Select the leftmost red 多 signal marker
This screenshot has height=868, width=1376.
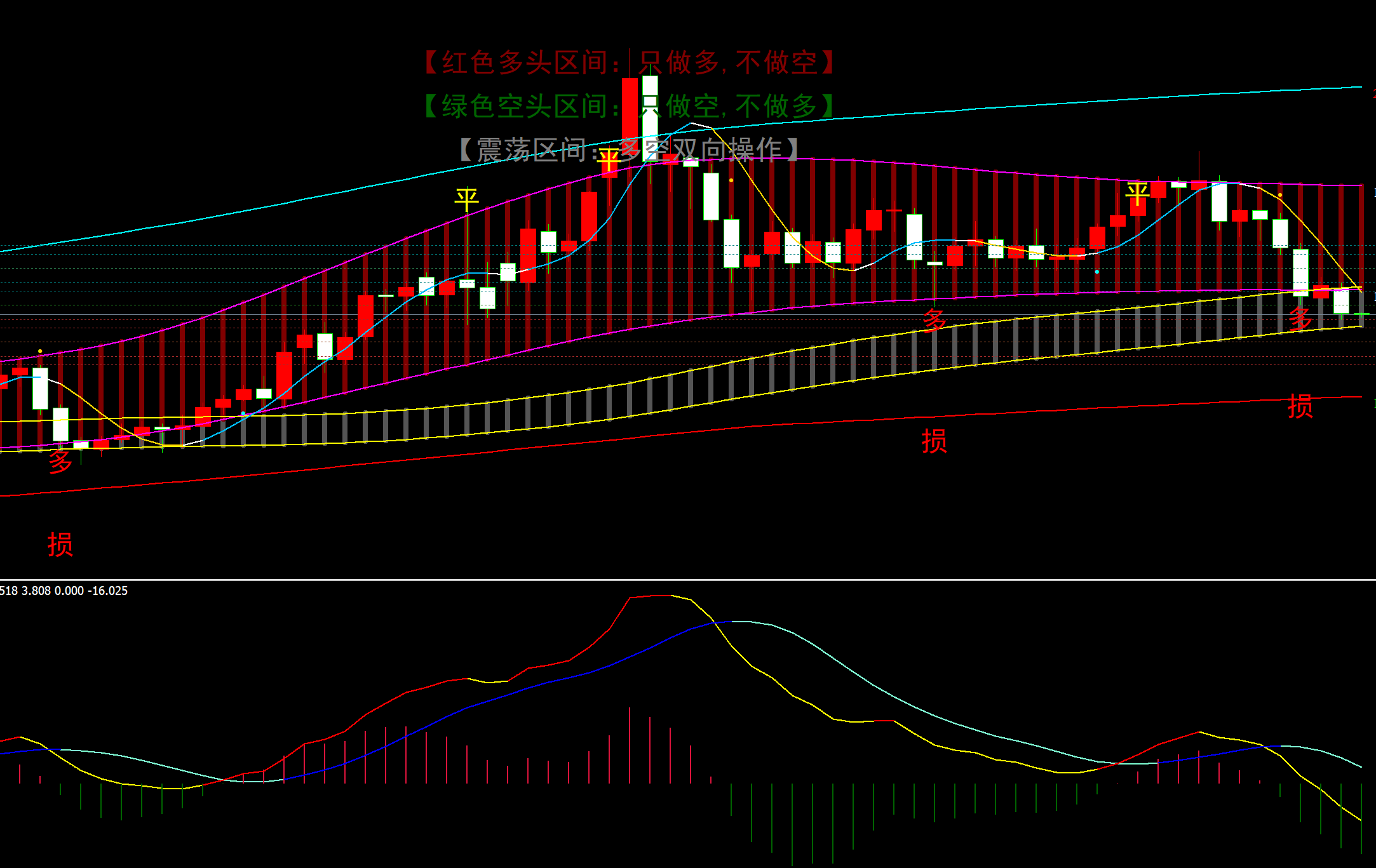pyautogui.click(x=60, y=462)
